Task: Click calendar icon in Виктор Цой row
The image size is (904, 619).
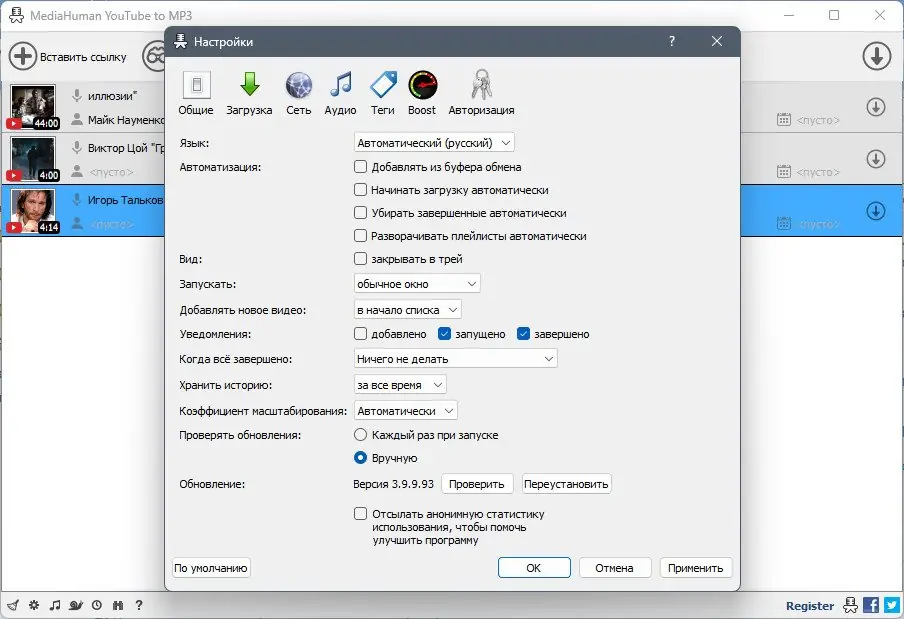Action: (784, 172)
